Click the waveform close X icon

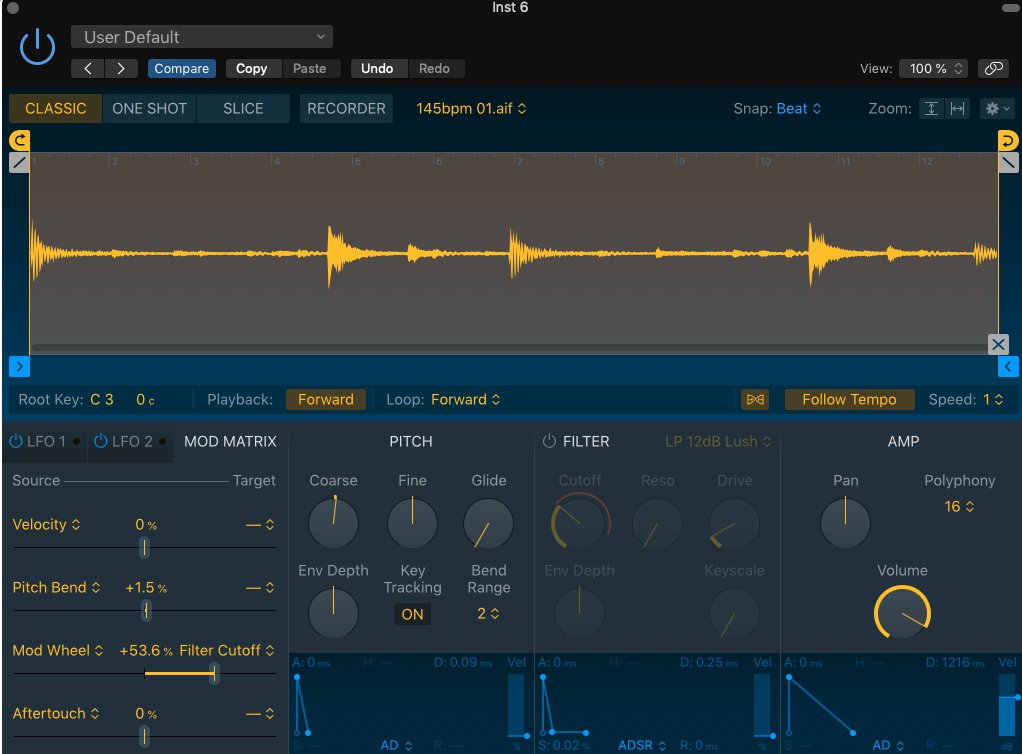(x=998, y=345)
